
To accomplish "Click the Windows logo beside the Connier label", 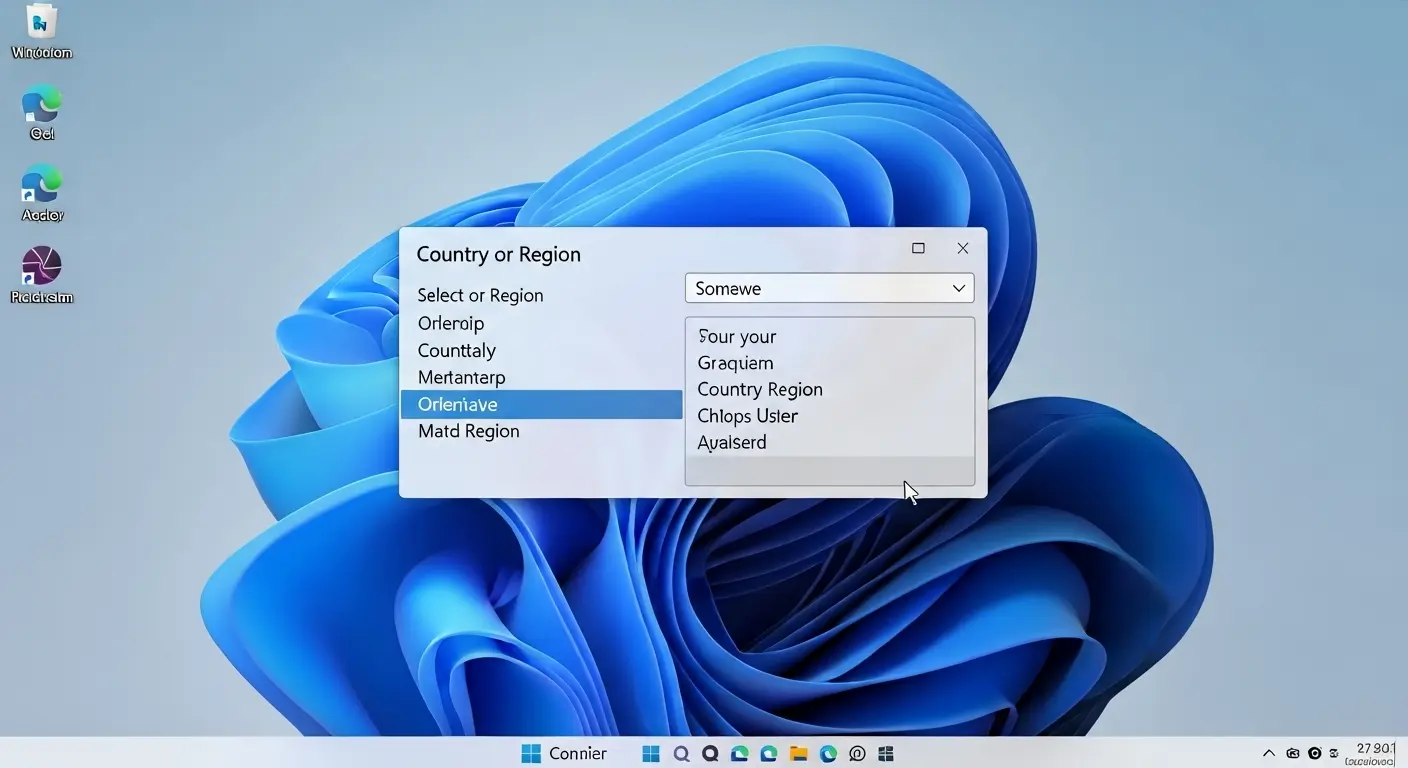I will (531, 754).
